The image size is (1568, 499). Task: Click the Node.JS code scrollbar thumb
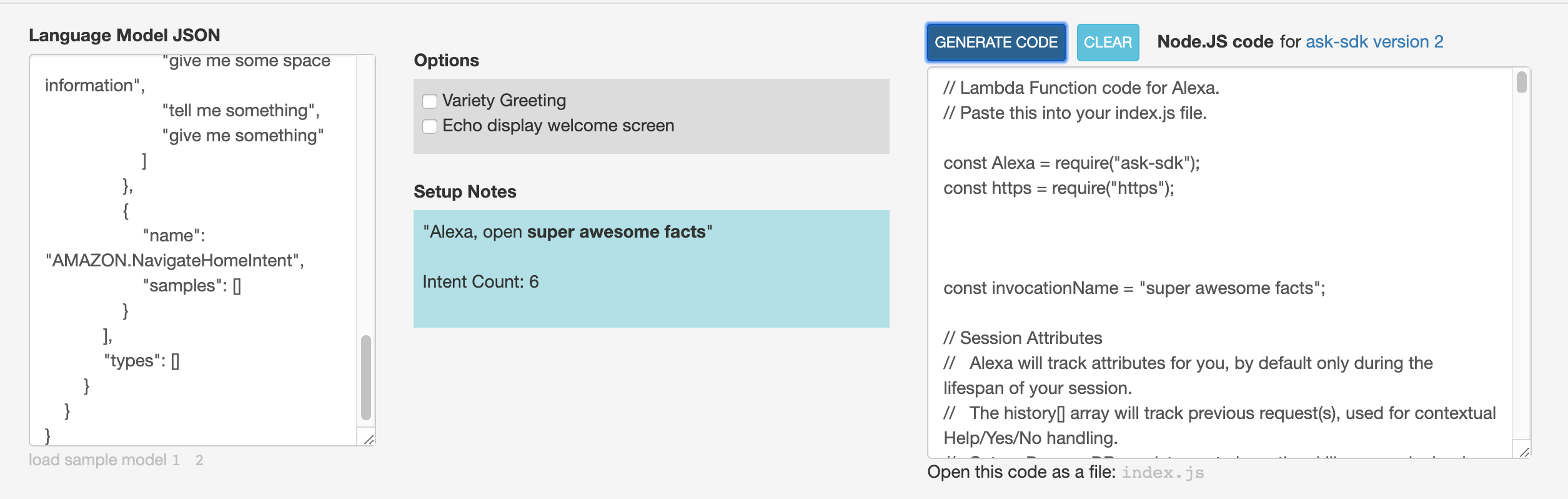1521,83
